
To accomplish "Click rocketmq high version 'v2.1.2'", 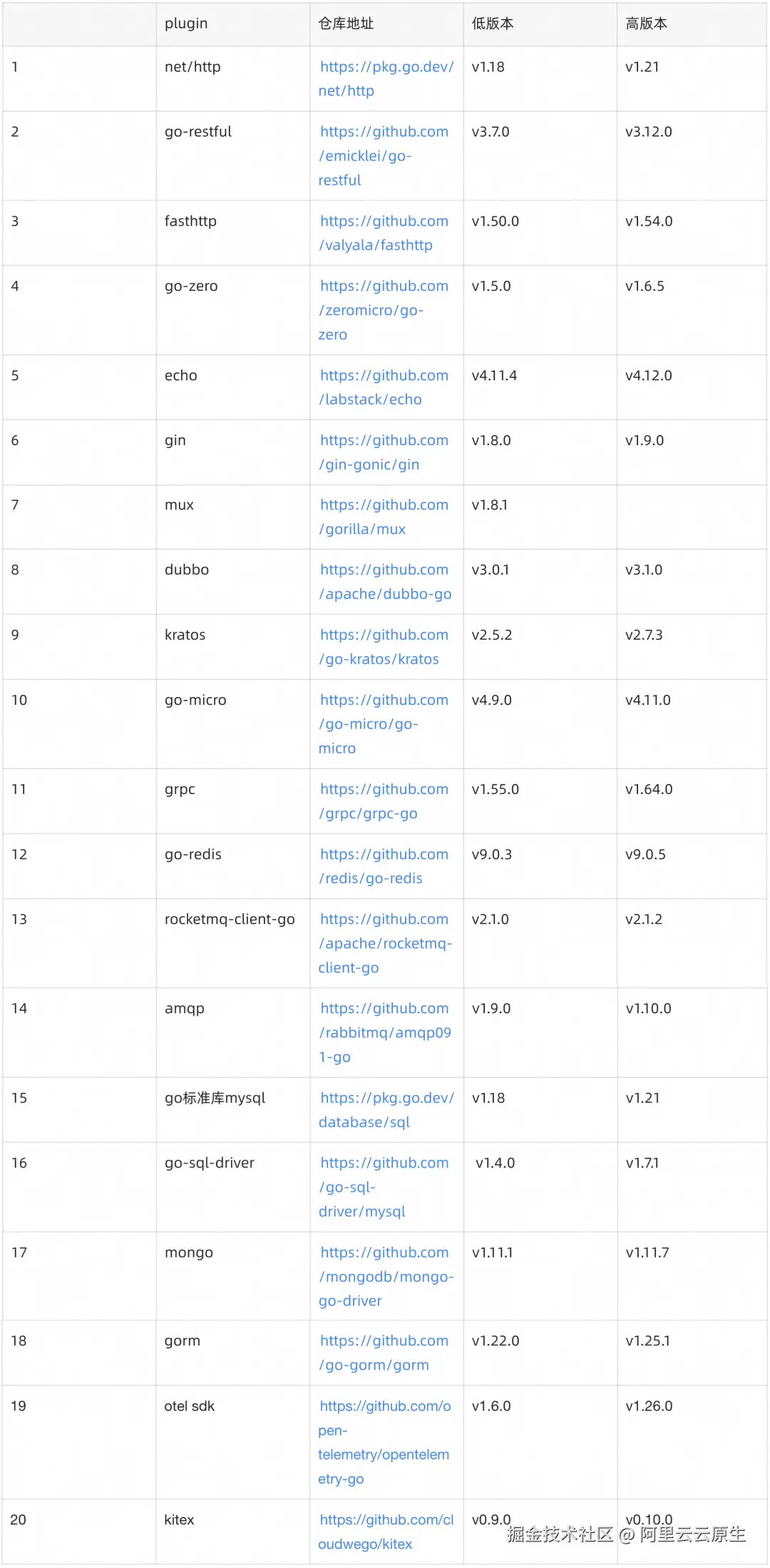I will [x=644, y=919].
